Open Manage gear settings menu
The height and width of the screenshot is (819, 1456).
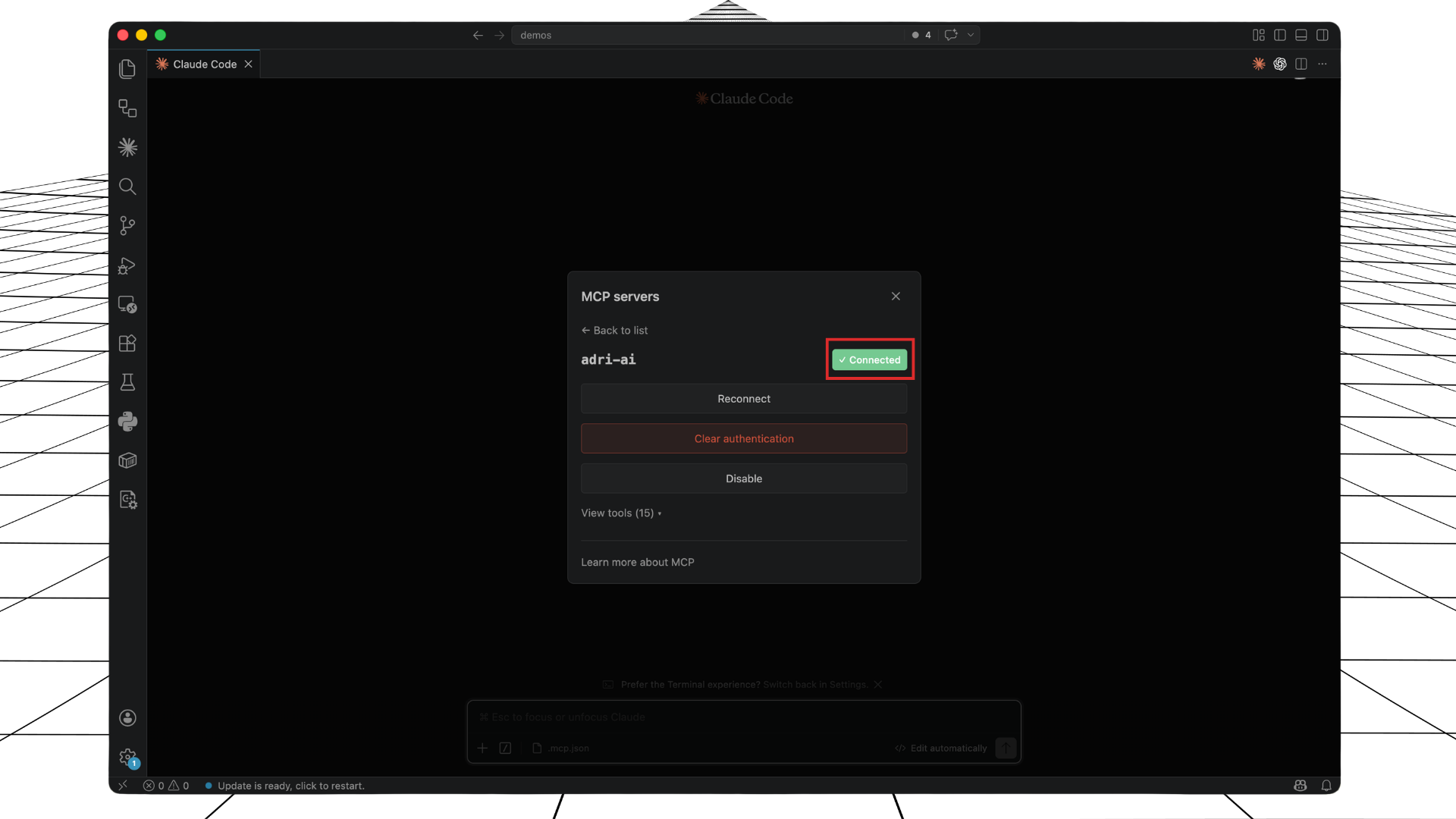(x=127, y=757)
